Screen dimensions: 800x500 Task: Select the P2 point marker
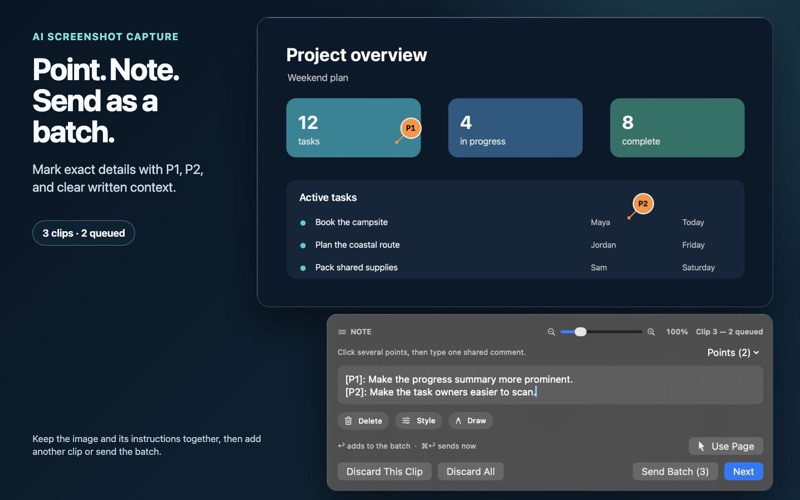click(643, 204)
